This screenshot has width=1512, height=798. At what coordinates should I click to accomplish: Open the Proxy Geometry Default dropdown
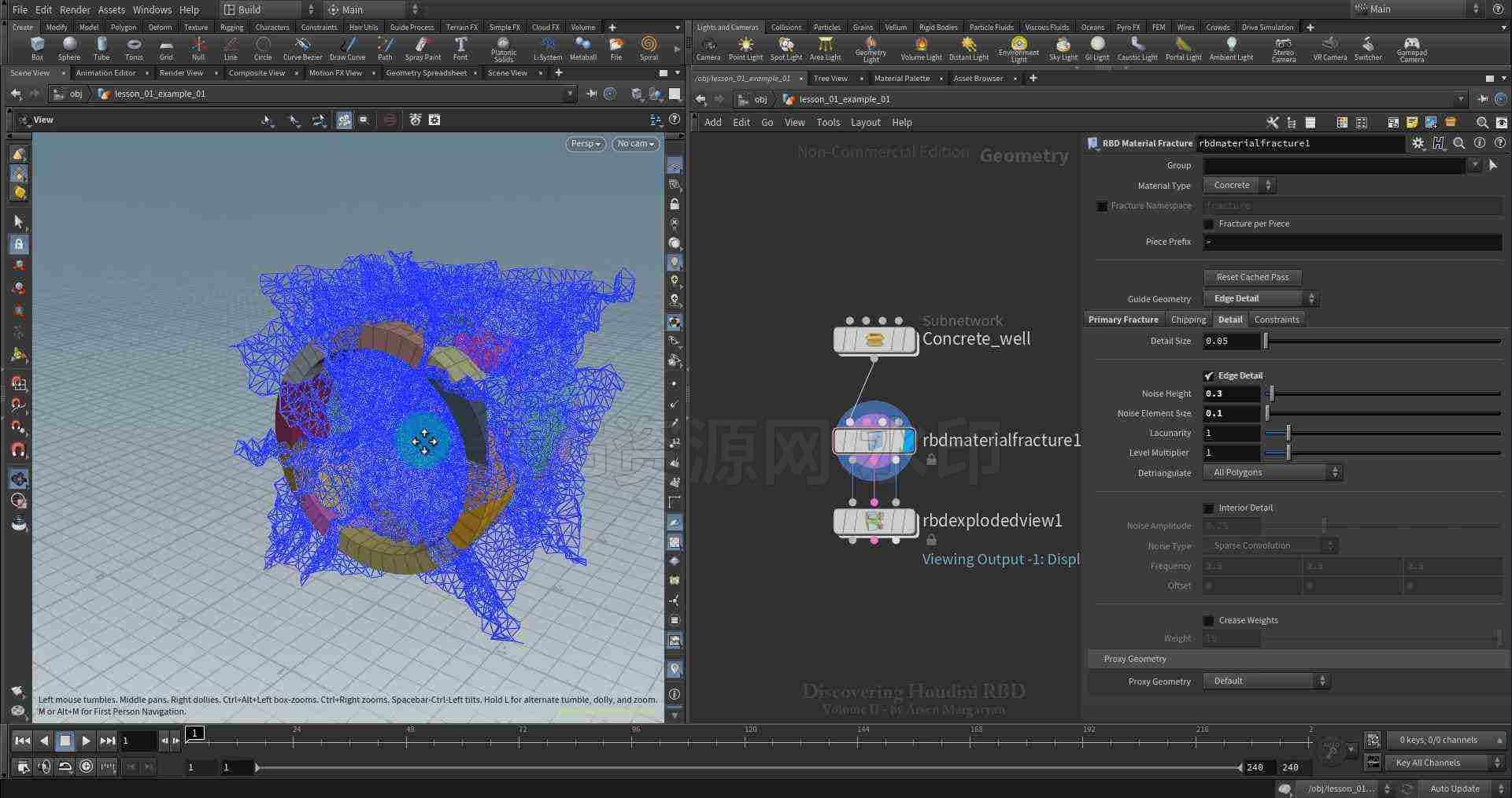coord(1266,682)
